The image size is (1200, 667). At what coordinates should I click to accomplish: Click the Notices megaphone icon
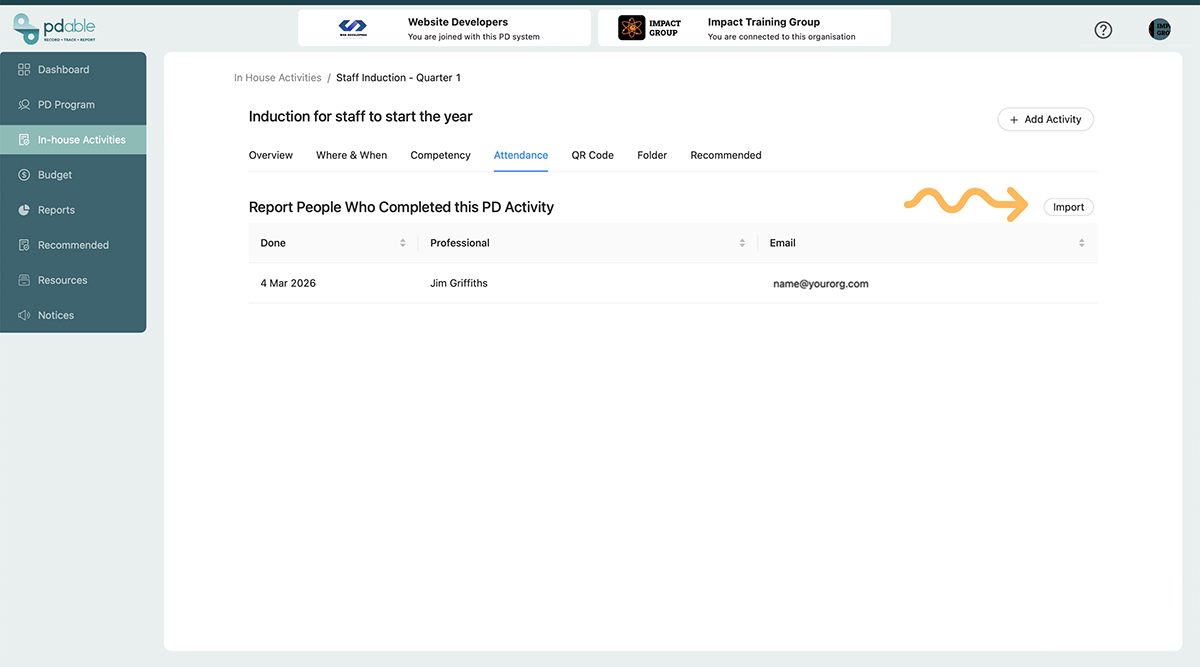(x=24, y=315)
